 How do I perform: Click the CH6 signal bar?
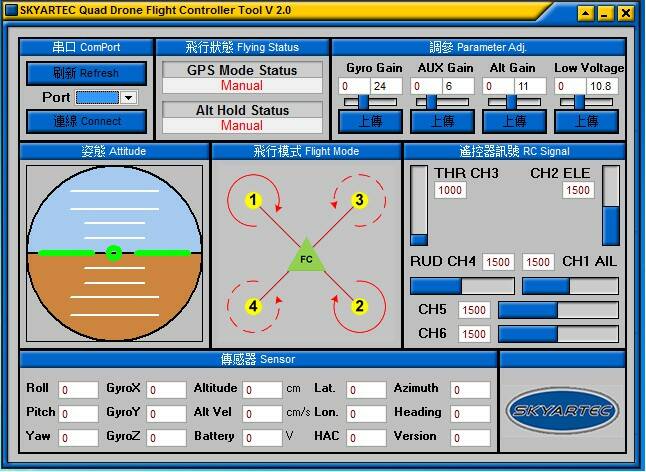(558, 334)
